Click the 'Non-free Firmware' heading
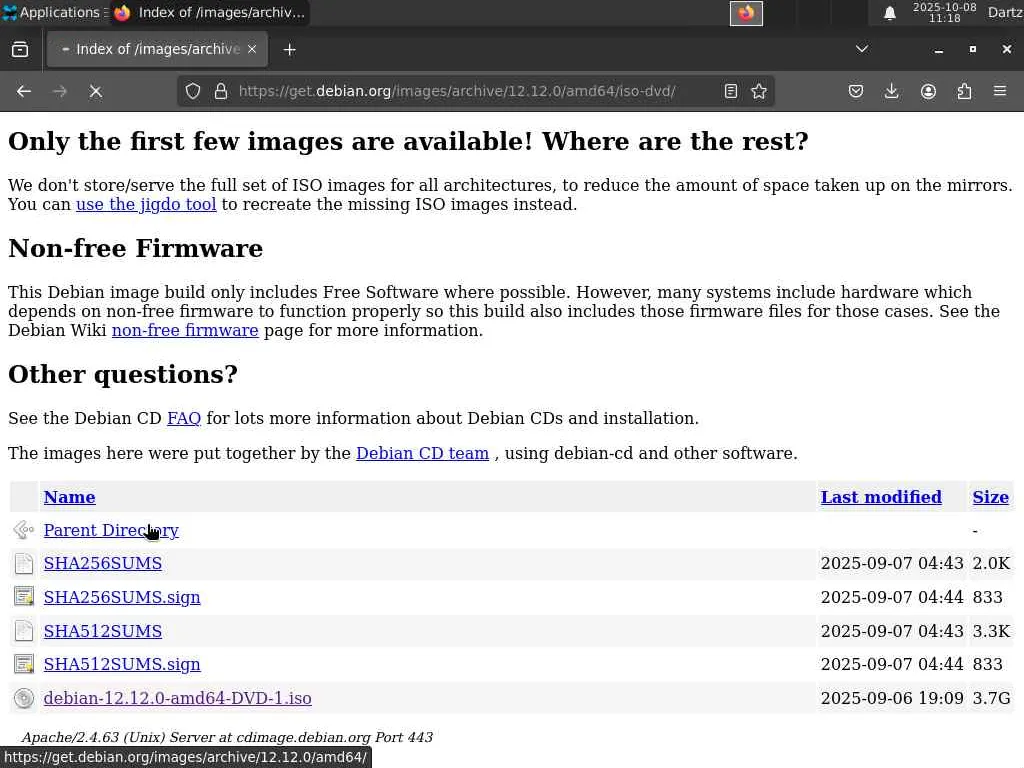 pyautogui.click(x=135, y=249)
